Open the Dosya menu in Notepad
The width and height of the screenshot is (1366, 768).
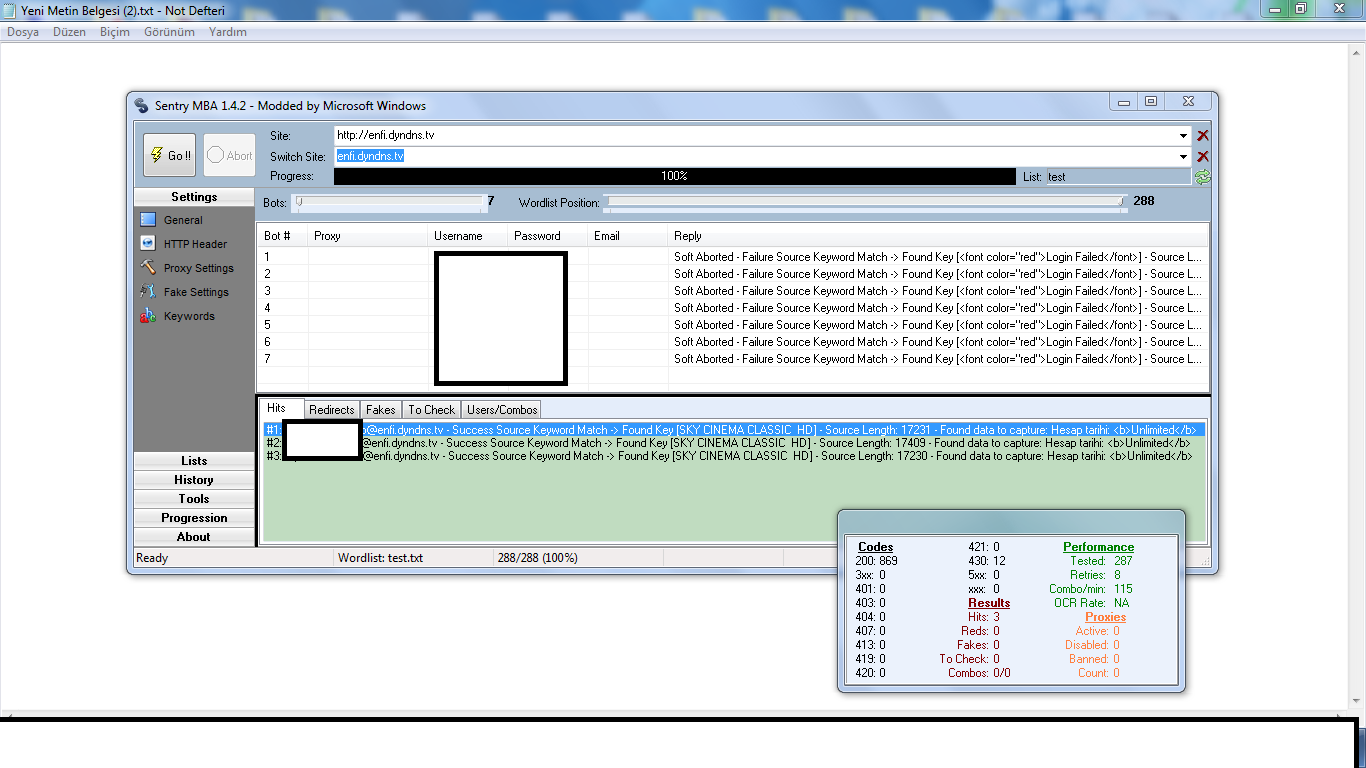(23, 32)
